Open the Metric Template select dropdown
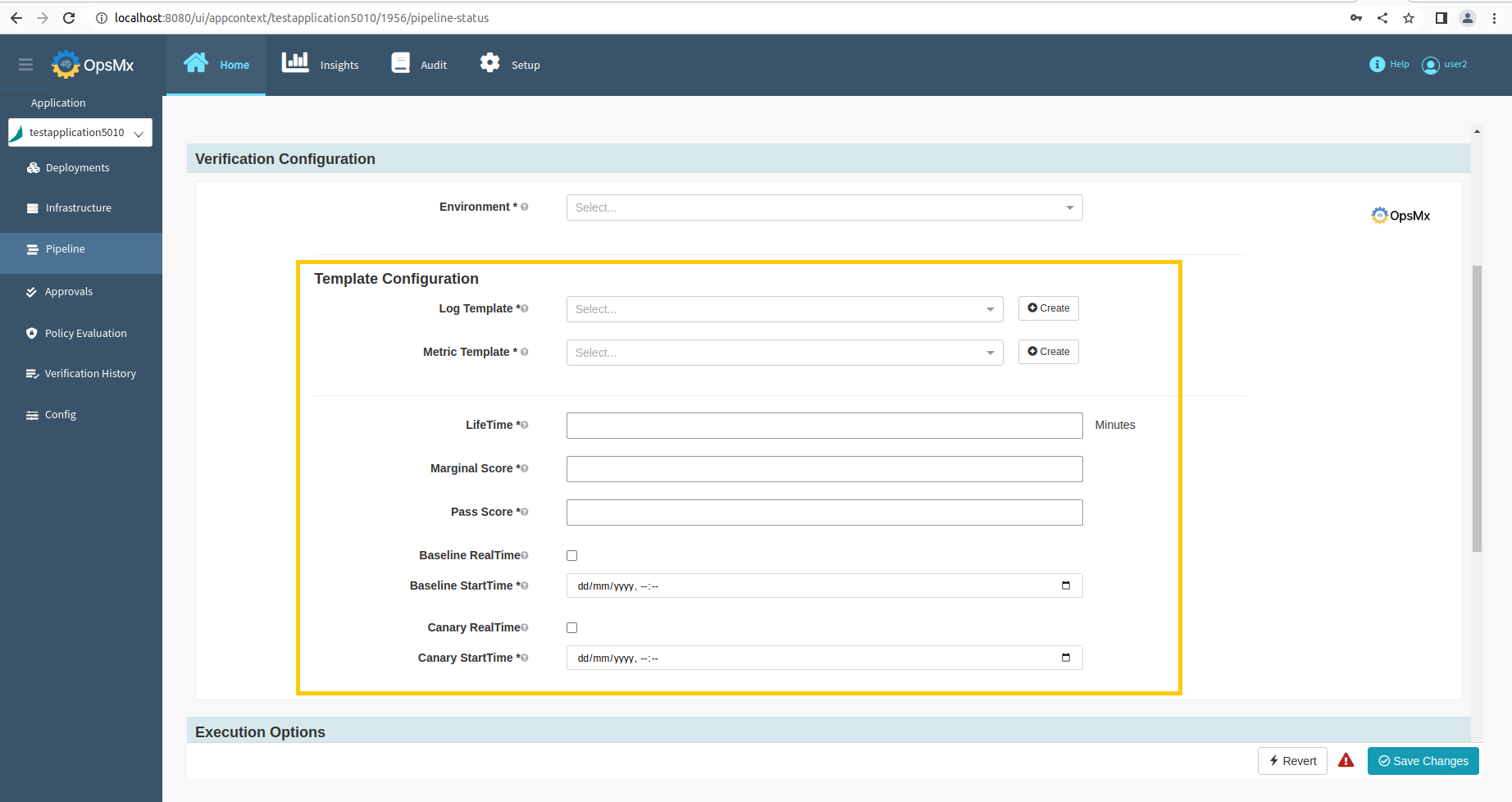The height and width of the screenshot is (802, 1512). pyautogui.click(x=784, y=353)
